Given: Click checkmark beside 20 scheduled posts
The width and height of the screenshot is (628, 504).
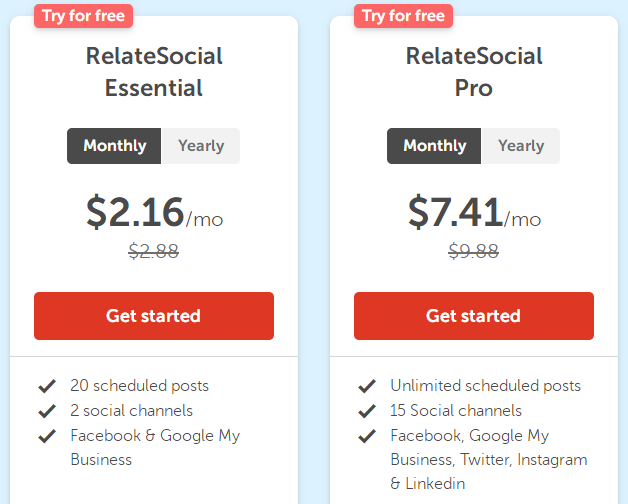Looking at the screenshot, I should 46,386.
